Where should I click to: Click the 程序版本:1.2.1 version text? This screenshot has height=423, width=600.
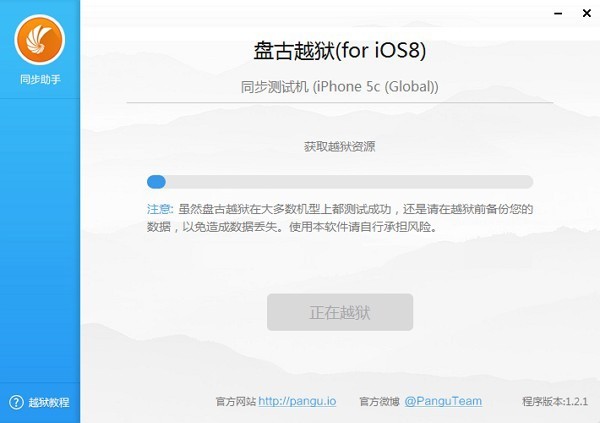[555, 402]
